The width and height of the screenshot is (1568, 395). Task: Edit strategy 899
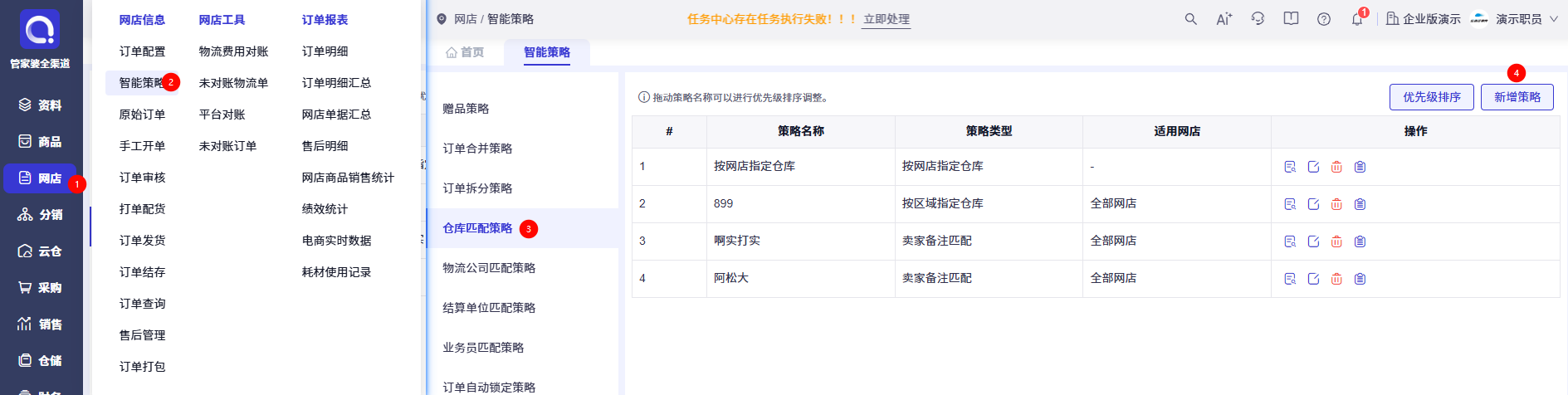(x=1313, y=204)
